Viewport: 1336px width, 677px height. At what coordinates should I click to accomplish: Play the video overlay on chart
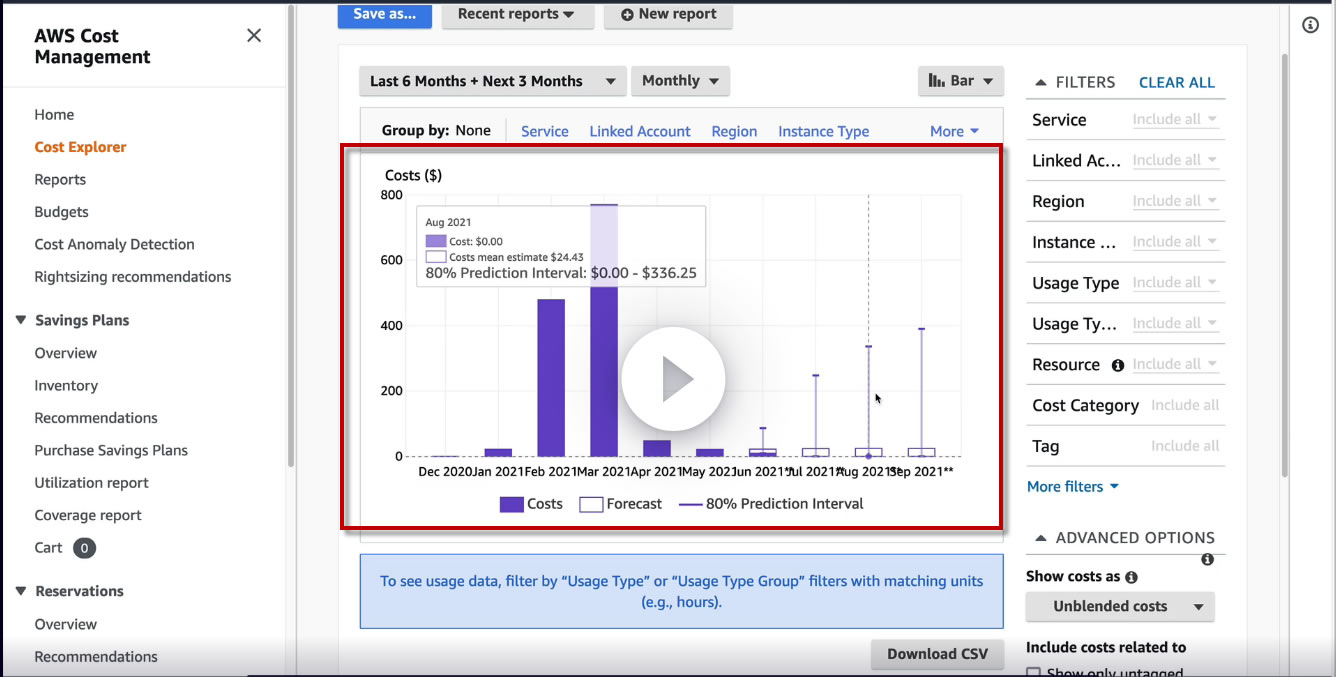coord(672,379)
